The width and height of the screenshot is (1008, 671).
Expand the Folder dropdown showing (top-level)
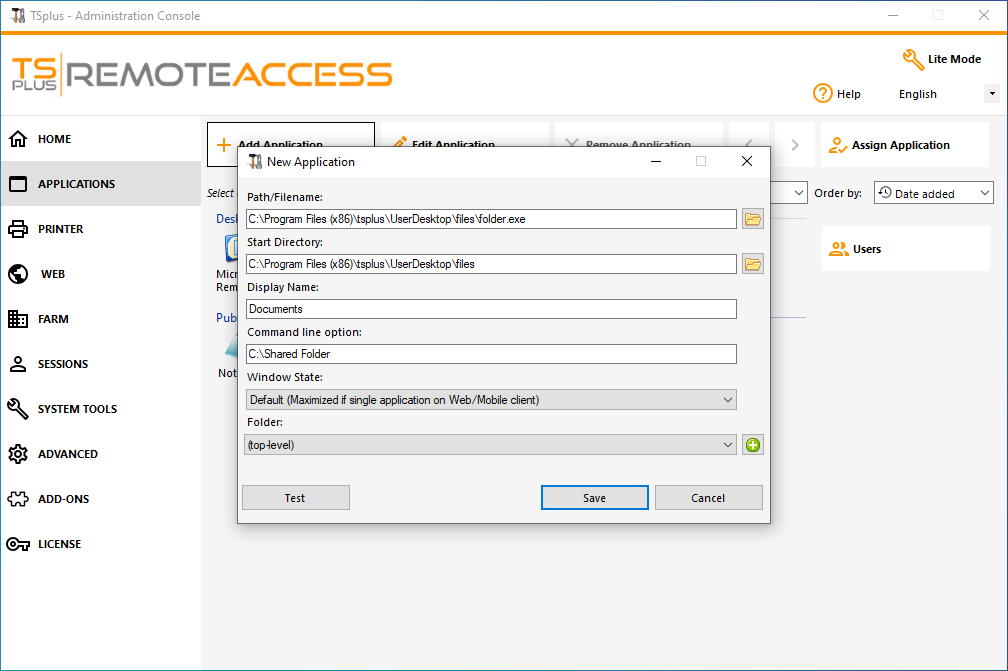[x=491, y=444]
